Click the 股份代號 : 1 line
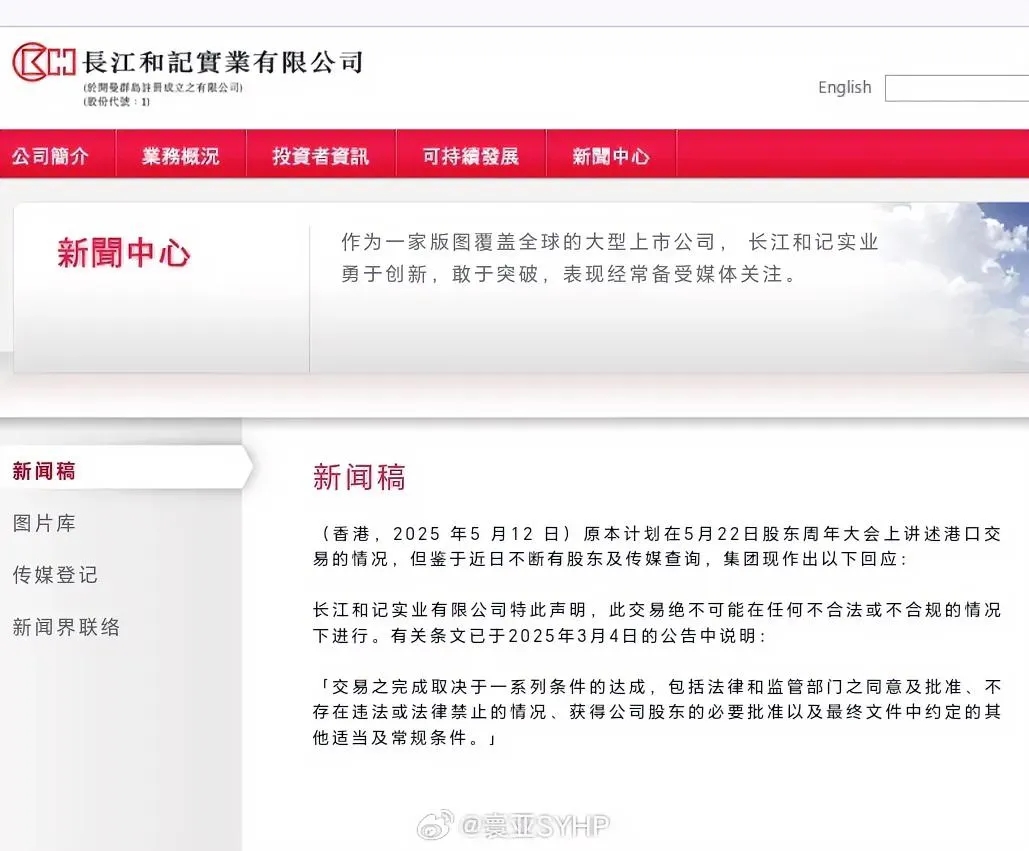Screen dimensions: 1029x851 tap(117, 102)
